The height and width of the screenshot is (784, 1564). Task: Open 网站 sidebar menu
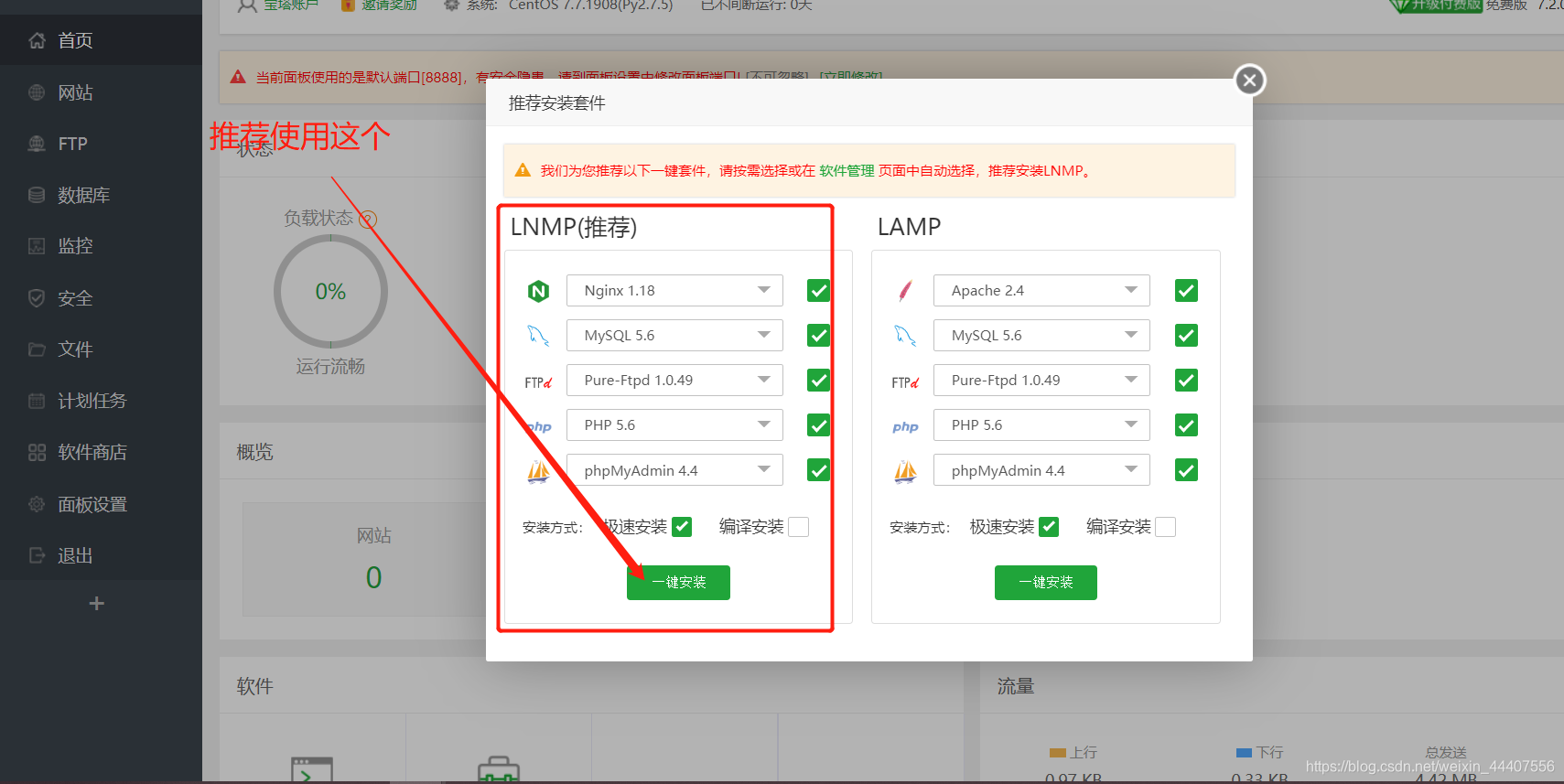point(101,92)
